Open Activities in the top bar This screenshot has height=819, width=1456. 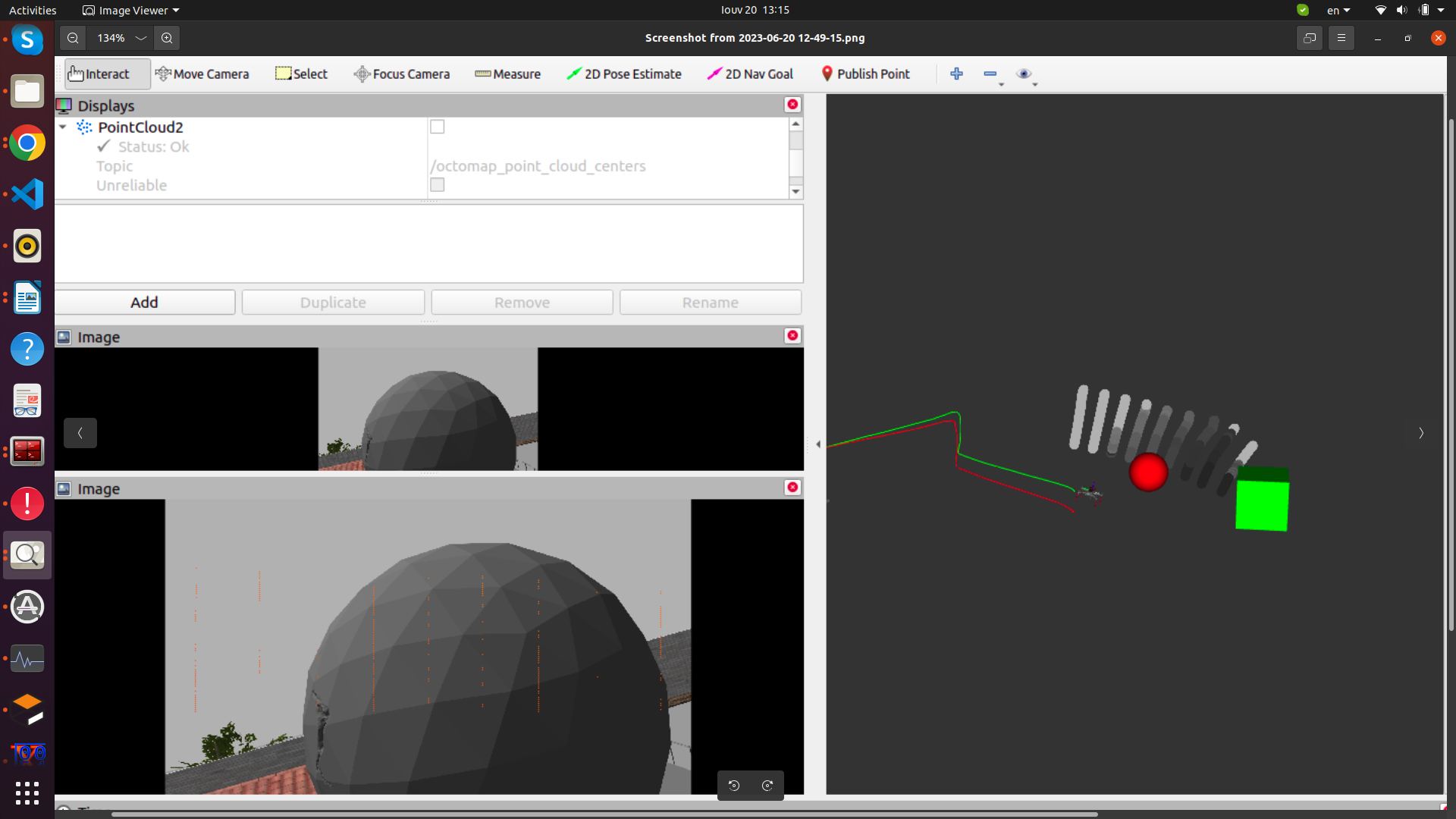coord(33,10)
